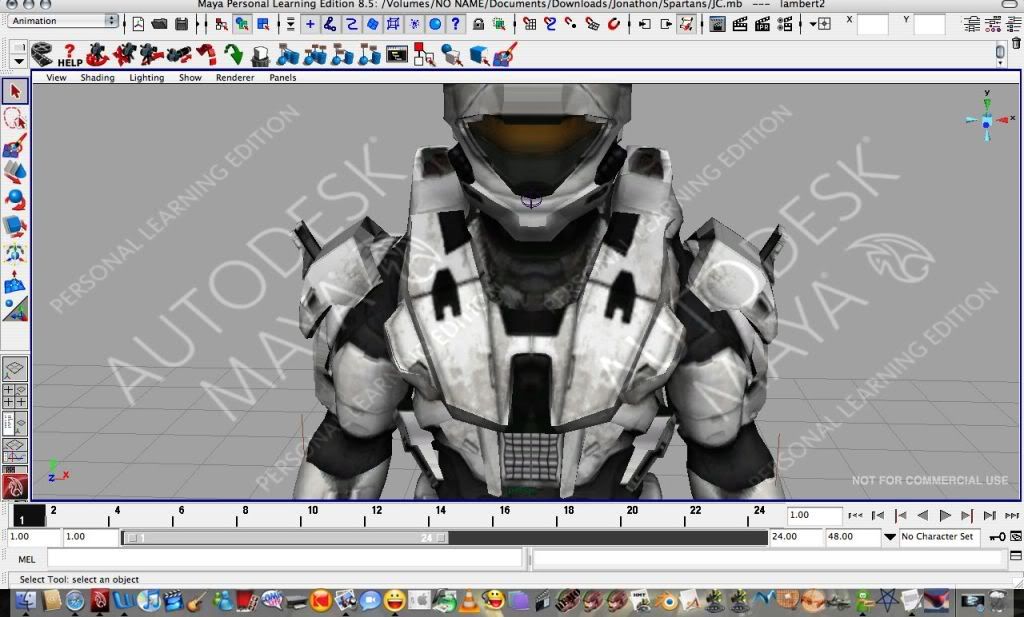Viewport: 1024px width, 617px height.
Task: Click the playback range slider bar
Action: (286, 538)
